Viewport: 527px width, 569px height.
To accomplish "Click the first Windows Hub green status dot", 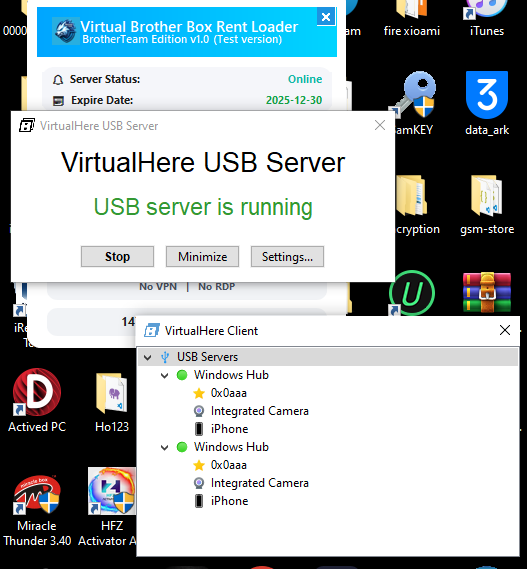I will coord(182,375).
